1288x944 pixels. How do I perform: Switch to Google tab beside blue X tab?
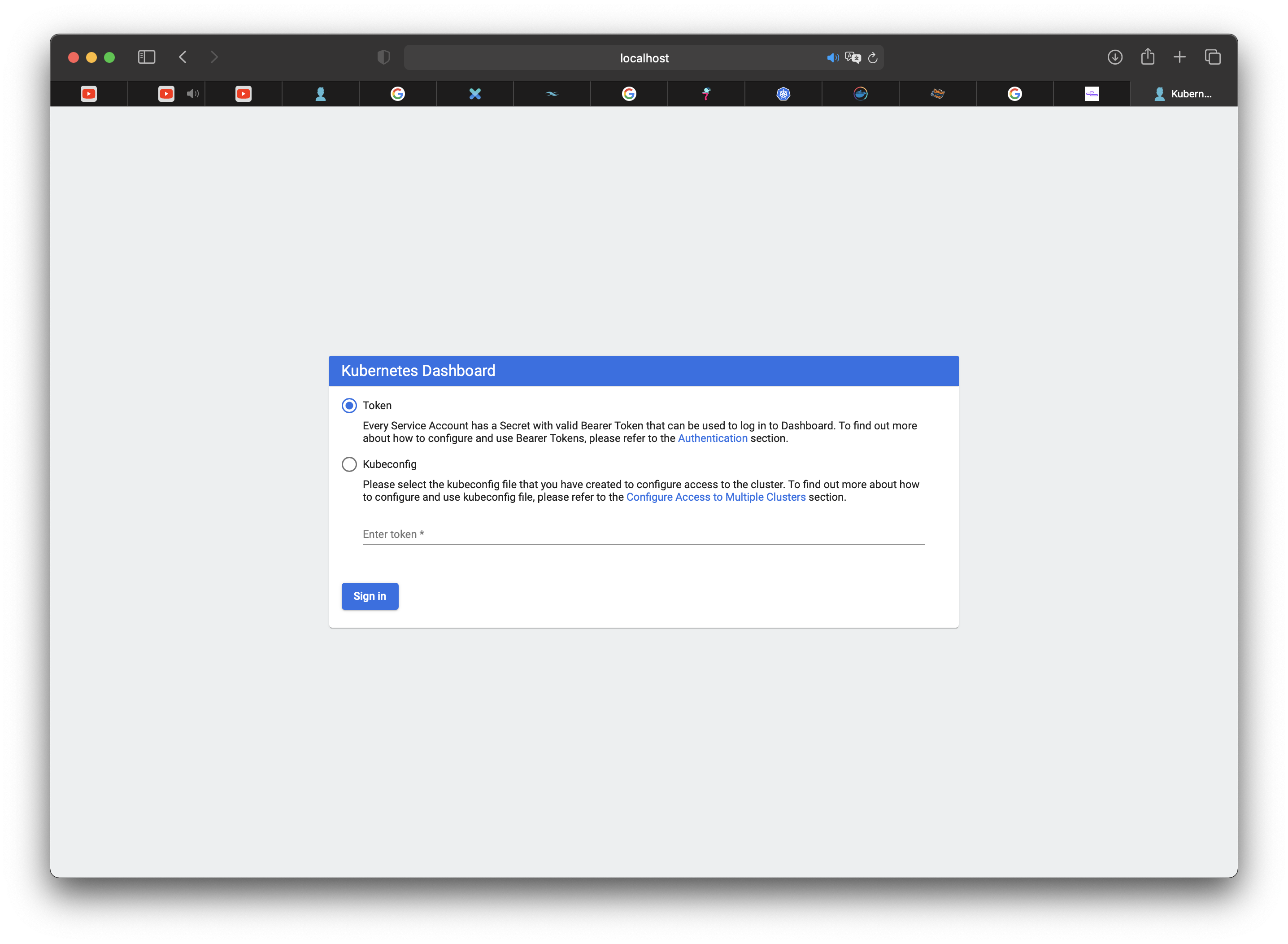pyautogui.click(x=397, y=94)
